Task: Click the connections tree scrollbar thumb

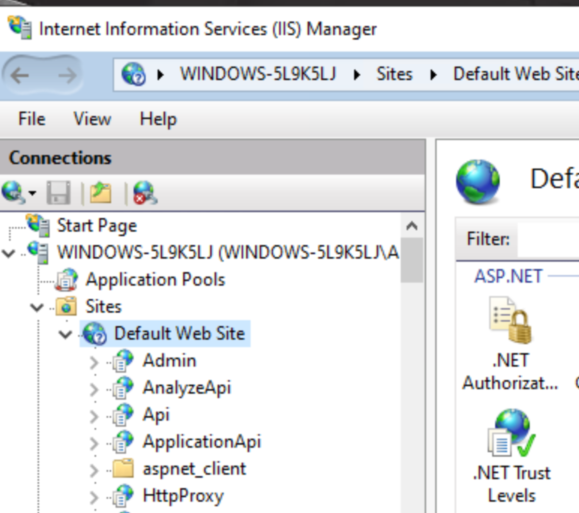Action: [x=412, y=260]
